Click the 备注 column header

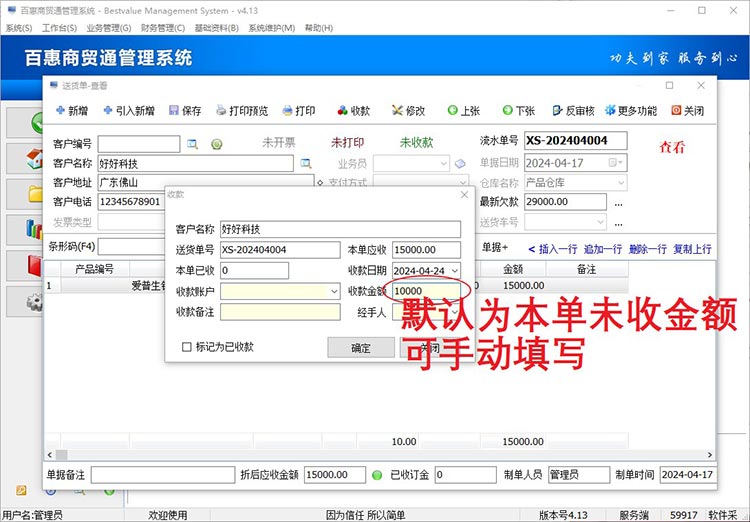586,269
